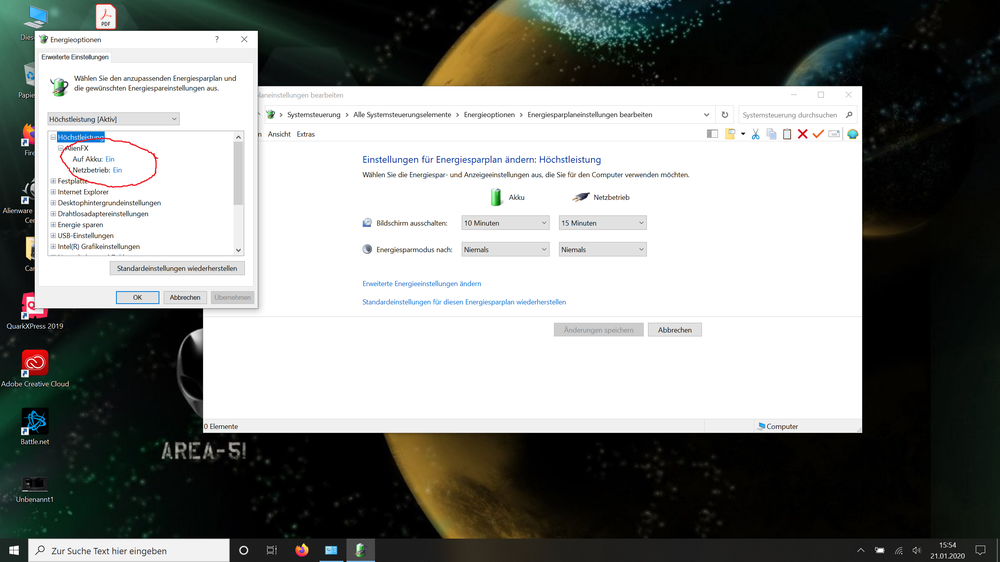Click the clipboard paste icon in toolbar
This screenshot has height=562, width=1000.
point(787,134)
